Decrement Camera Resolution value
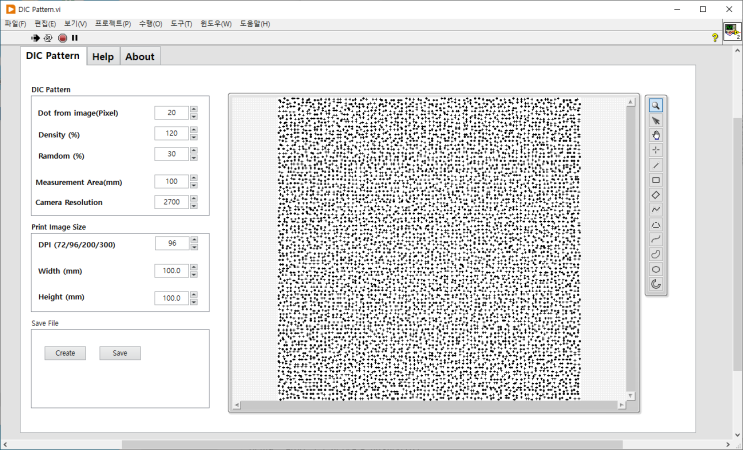743x450 pixels. tap(194, 206)
